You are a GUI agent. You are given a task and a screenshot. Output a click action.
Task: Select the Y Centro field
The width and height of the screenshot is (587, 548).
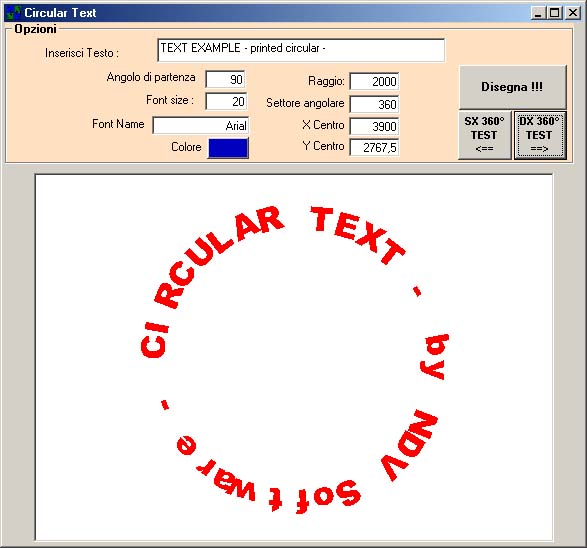point(374,147)
